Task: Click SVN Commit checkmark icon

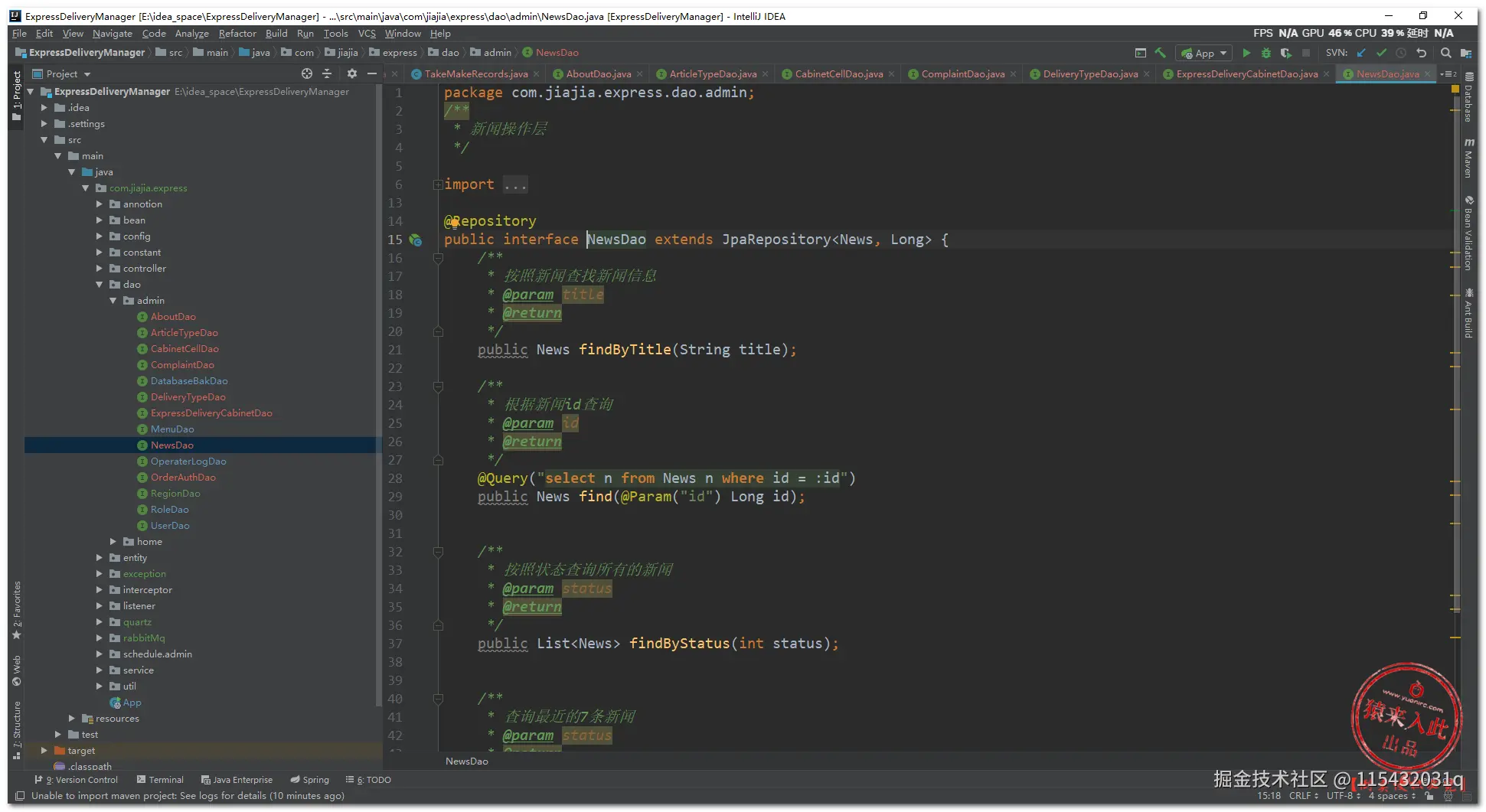Action: 1381,53
